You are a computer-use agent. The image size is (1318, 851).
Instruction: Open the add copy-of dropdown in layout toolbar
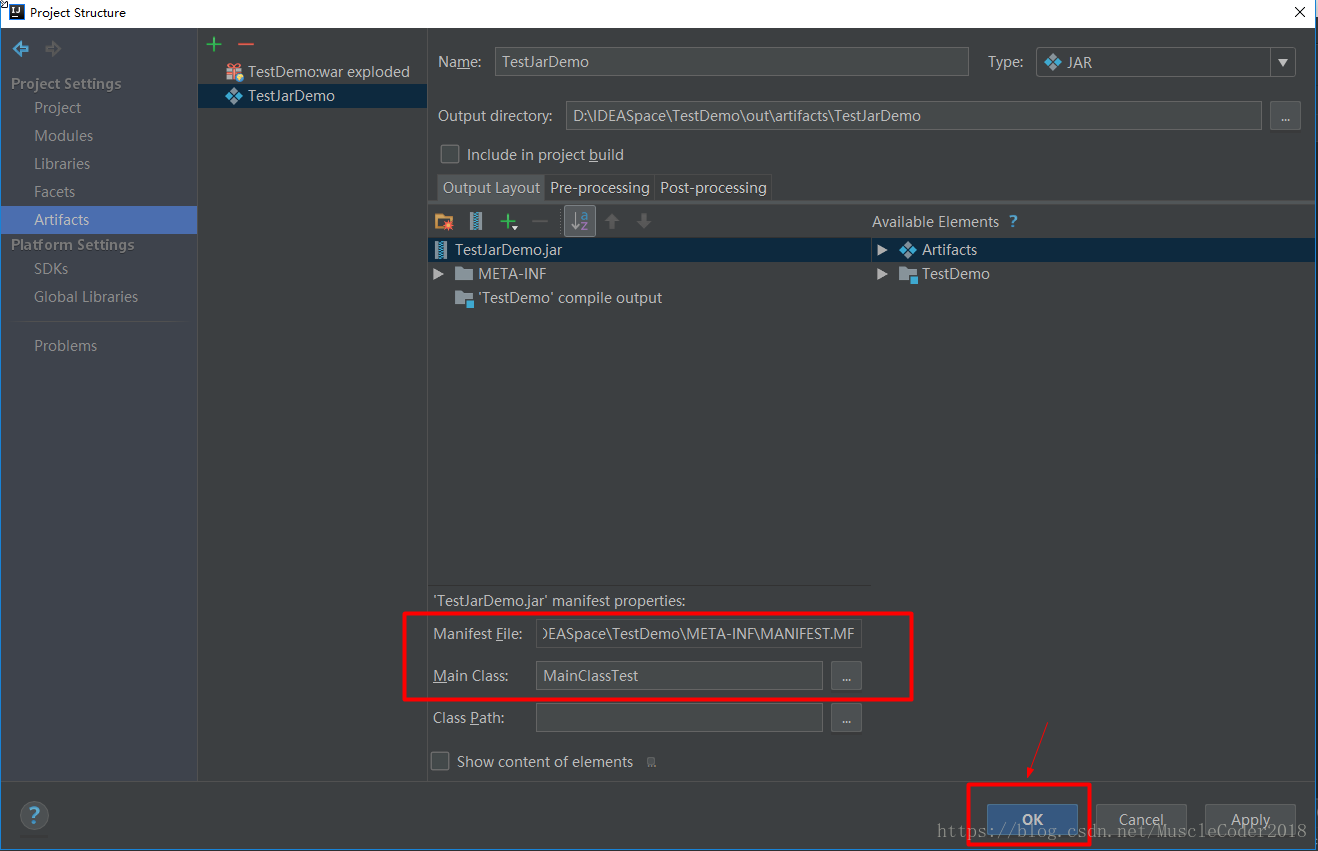509,221
